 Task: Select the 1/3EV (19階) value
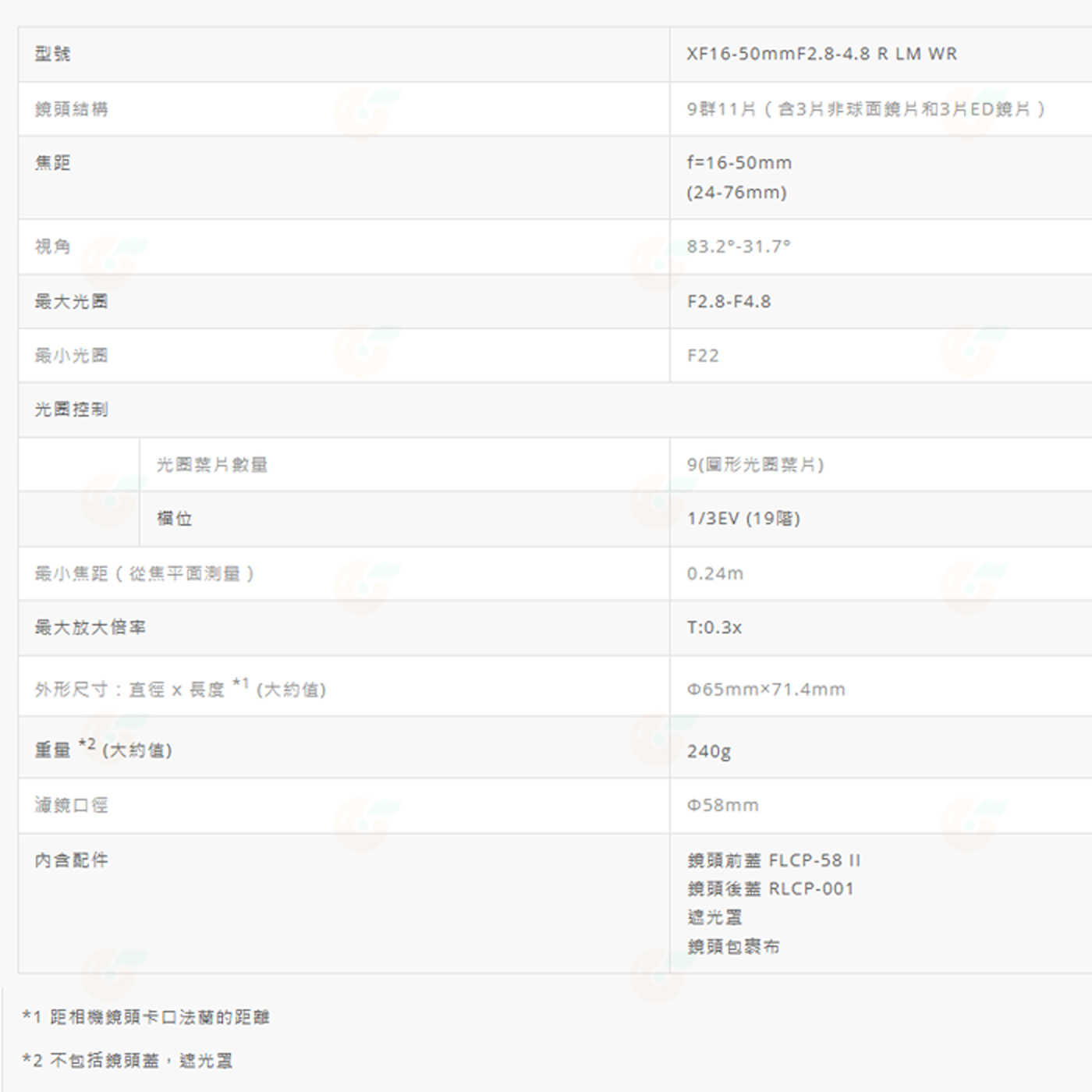click(743, 519)
